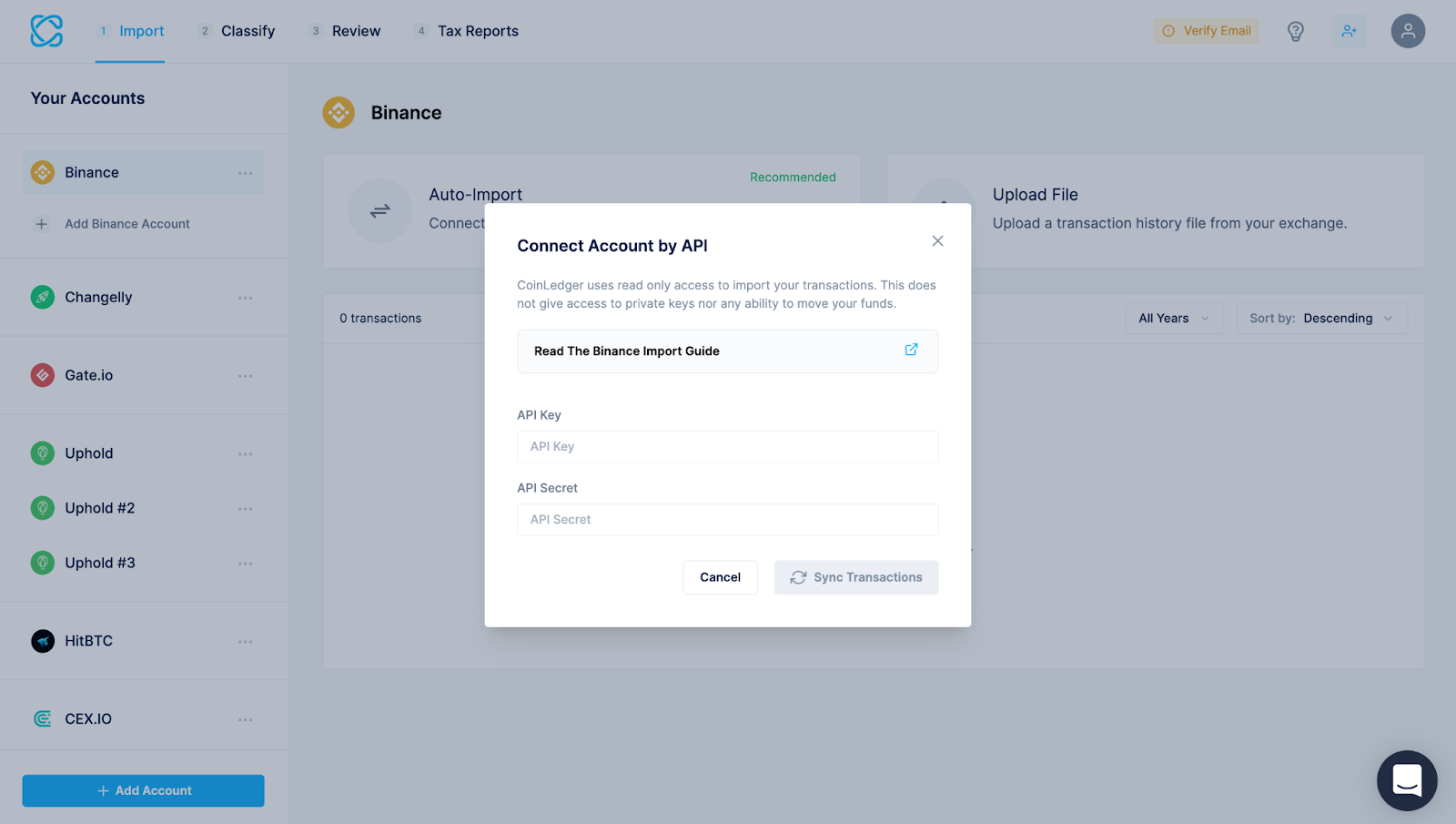Open the help lightbulb icon
This screenshot has height=824, width=1456.
point(1296,31)
